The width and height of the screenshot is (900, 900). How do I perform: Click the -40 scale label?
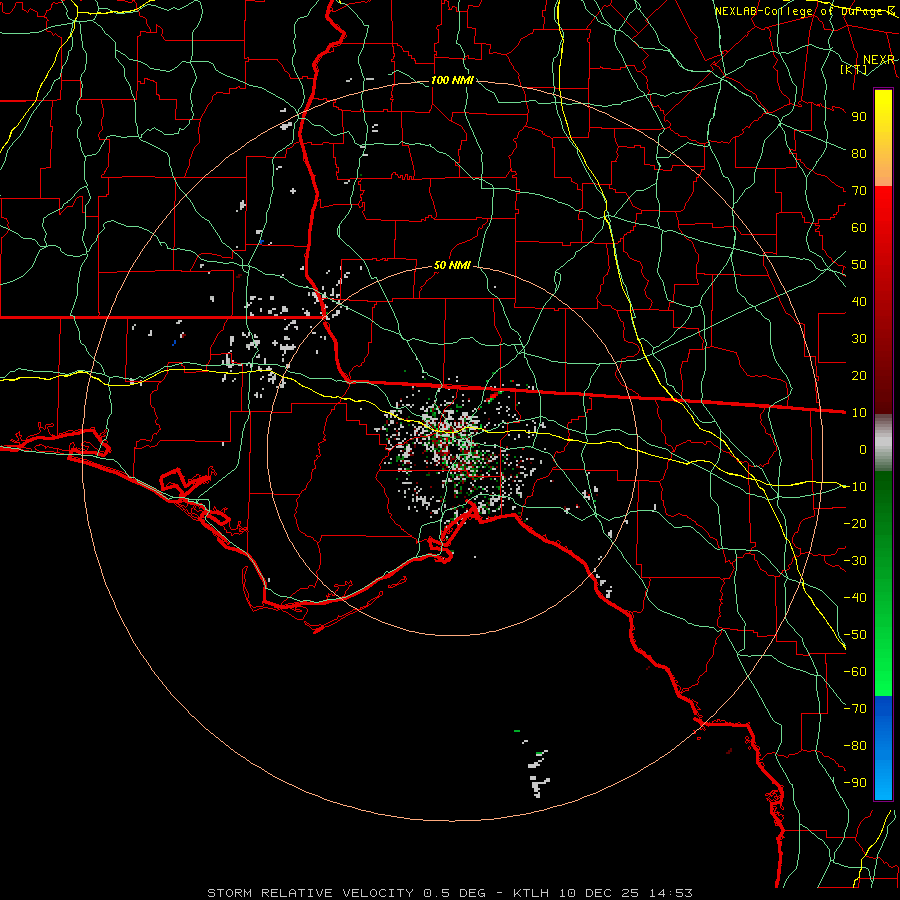[855, 598]
